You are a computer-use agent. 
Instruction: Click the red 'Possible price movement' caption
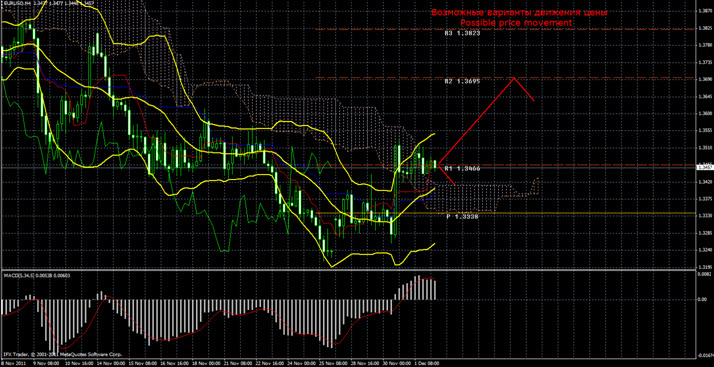pos(516,22)
